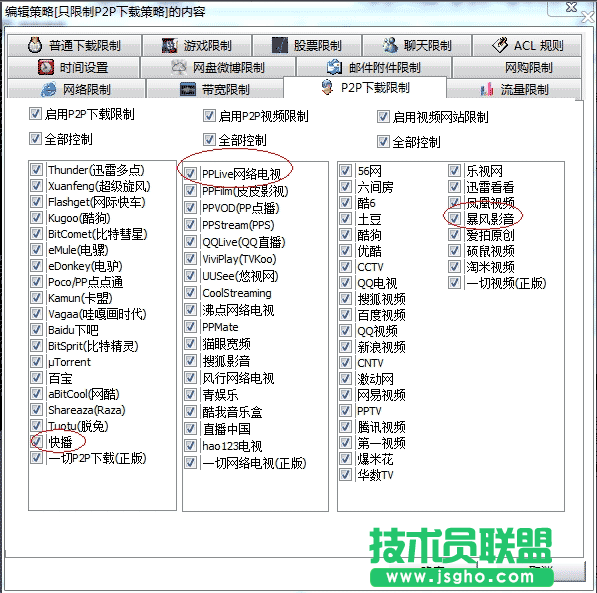Toggle the 暴风影音 checkbox
Screen dimensions: 597x593
pos(454,219)
